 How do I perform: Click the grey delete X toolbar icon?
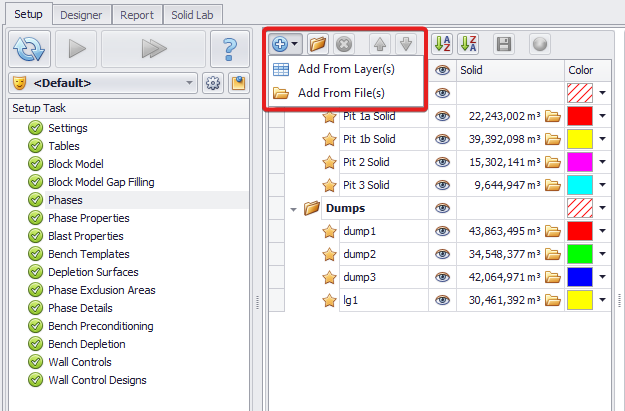344,44
